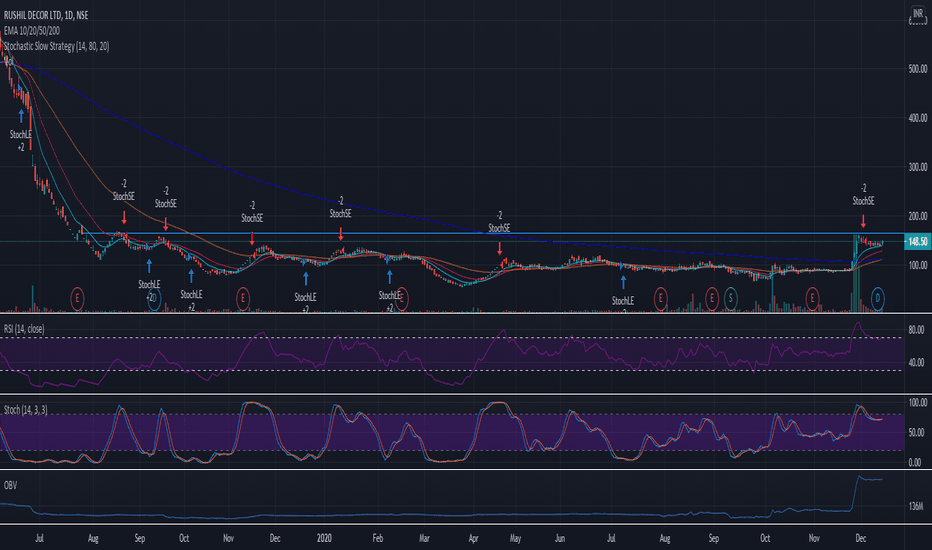Select the StochSE sell arrow near January 2020

pos(341,234)
